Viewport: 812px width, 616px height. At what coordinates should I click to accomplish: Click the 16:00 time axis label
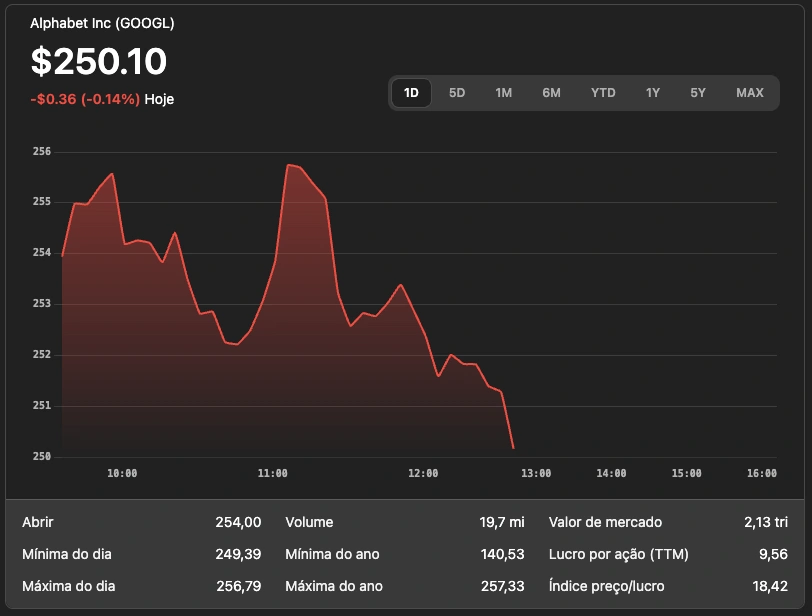click(x=761, y=473)
